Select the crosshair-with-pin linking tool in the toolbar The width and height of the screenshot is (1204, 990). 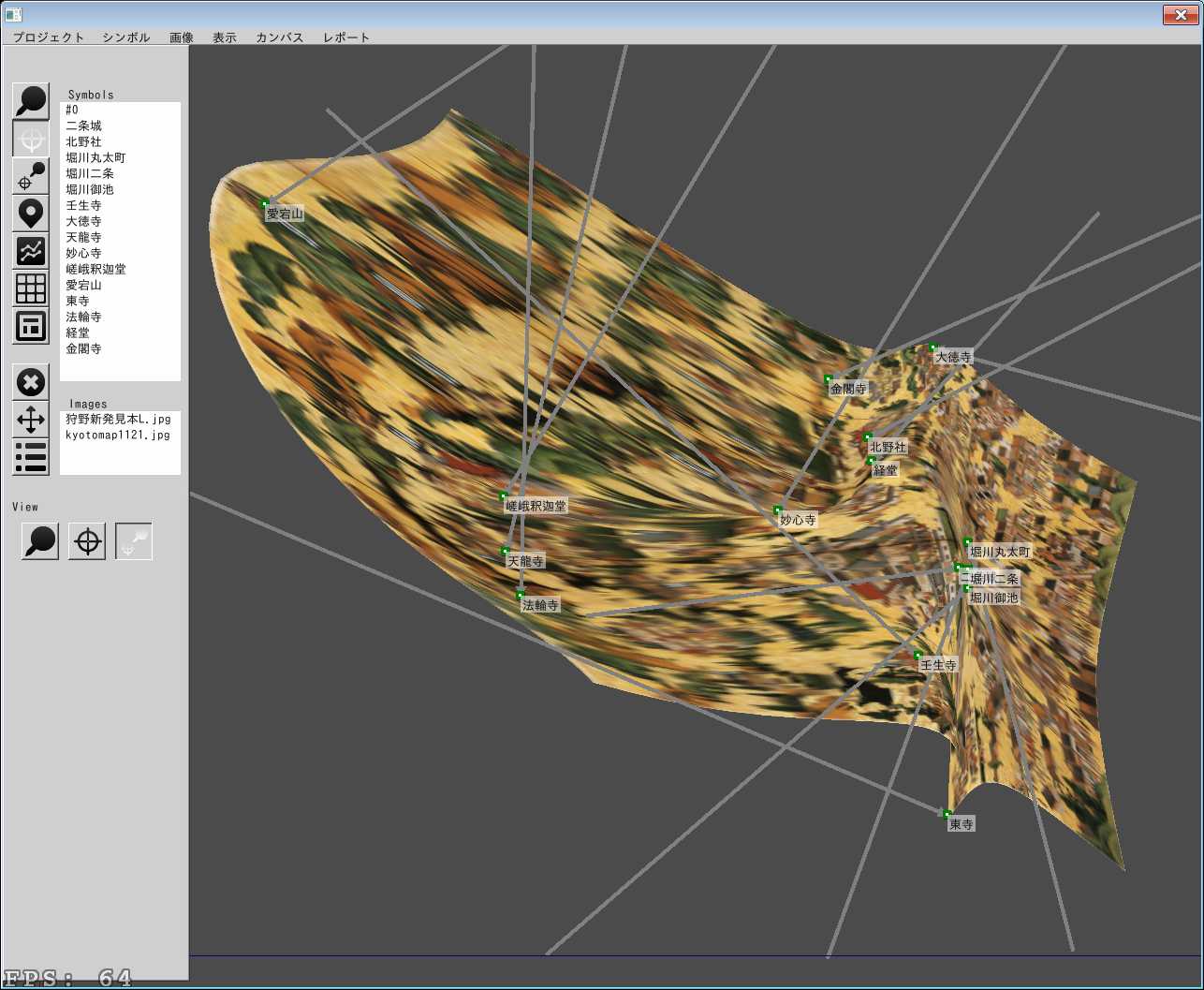point(31,176)
